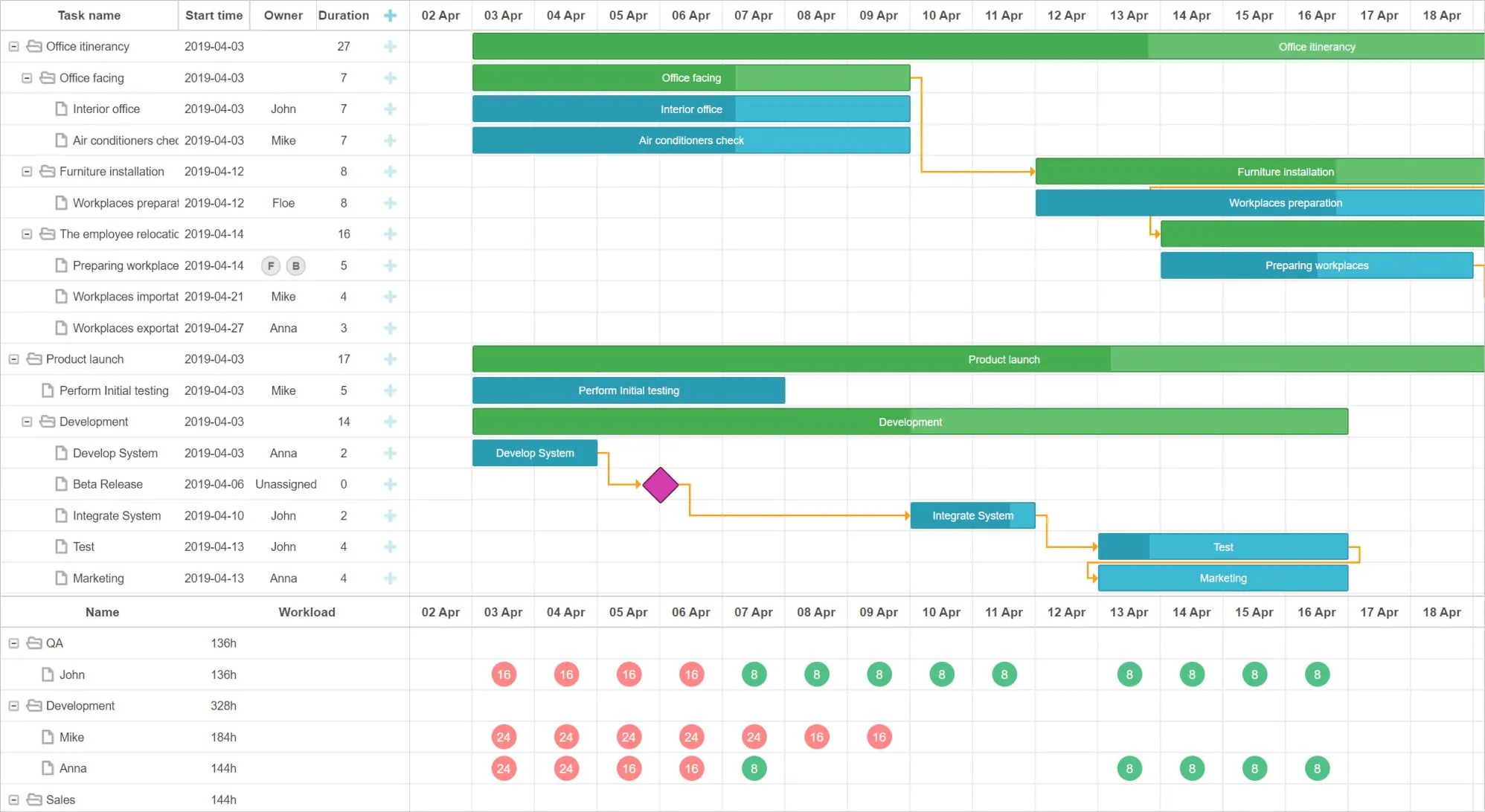Viewport: 1485px width, 812px height.
Task: Click the document icon beside Marketing task
Action: coord(61,578)
